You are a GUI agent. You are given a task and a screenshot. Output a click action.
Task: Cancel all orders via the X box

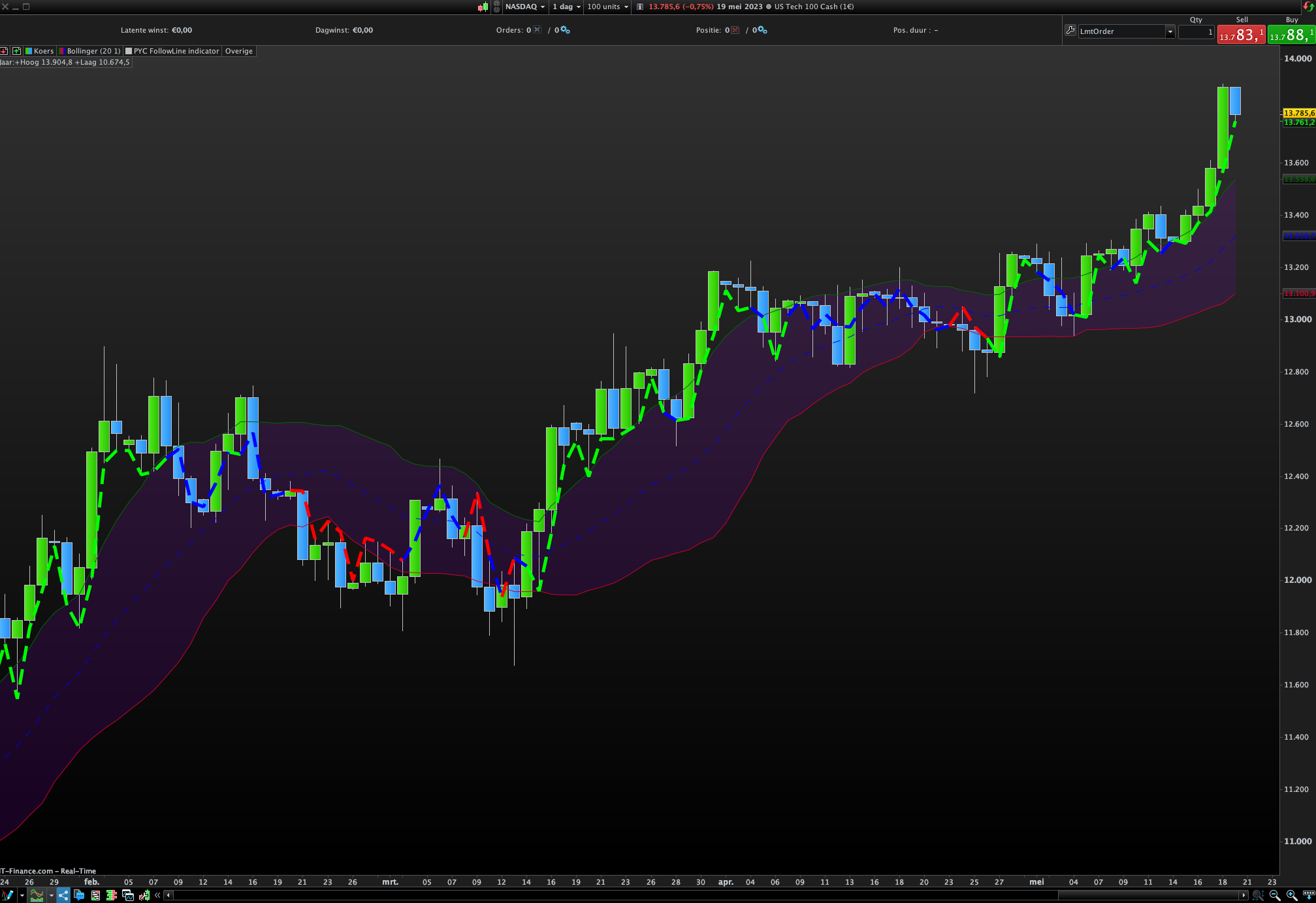537,30
